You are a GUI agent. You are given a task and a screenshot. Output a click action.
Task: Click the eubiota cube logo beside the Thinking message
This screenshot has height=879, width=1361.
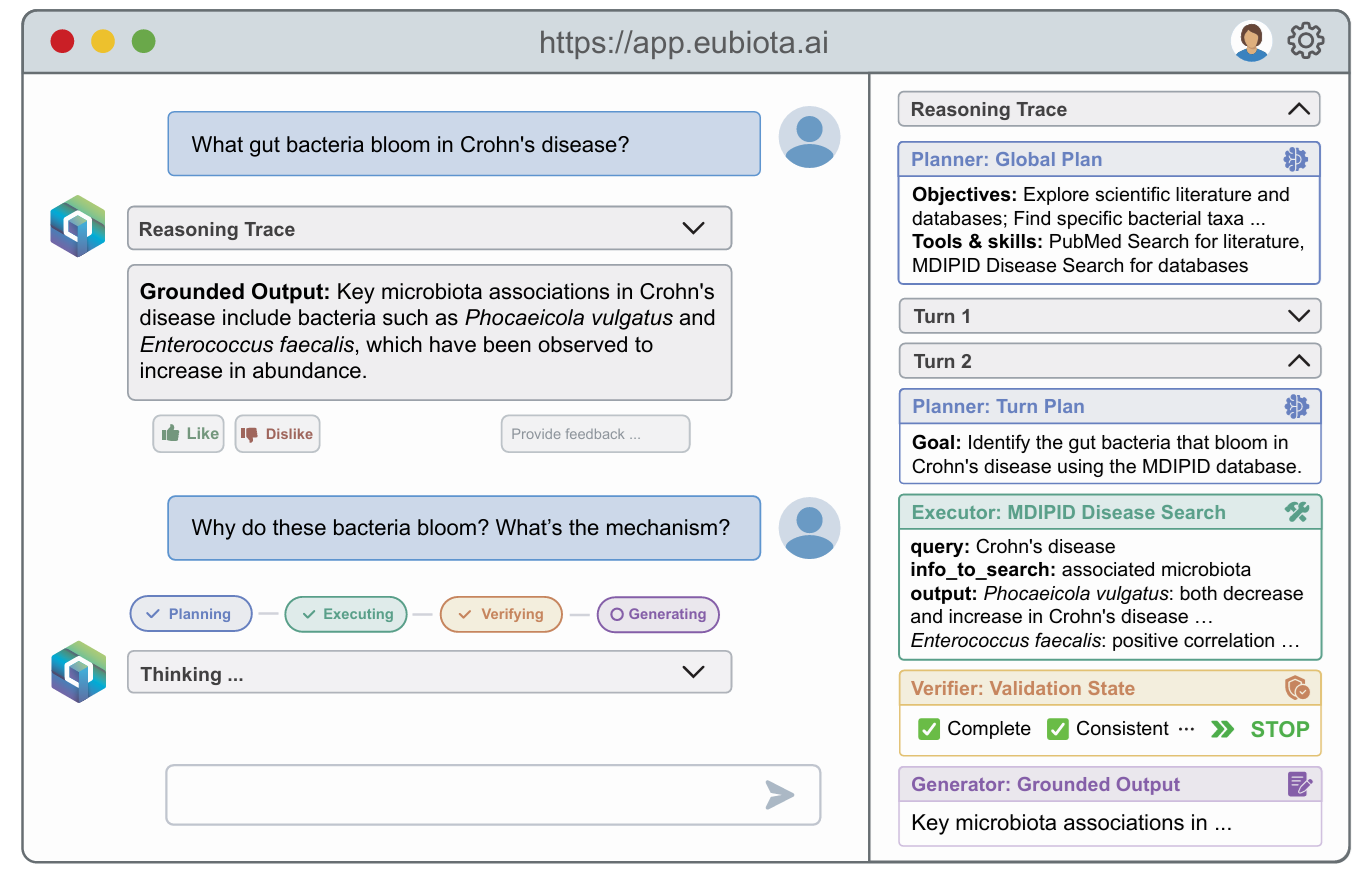tap(77, 672)
